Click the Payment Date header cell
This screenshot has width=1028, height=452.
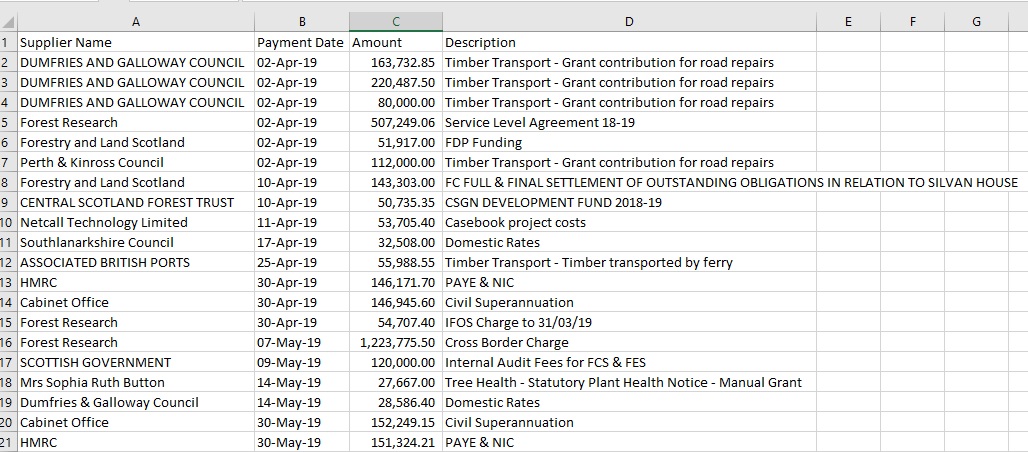pyautogui.click(x=300, y=42)
